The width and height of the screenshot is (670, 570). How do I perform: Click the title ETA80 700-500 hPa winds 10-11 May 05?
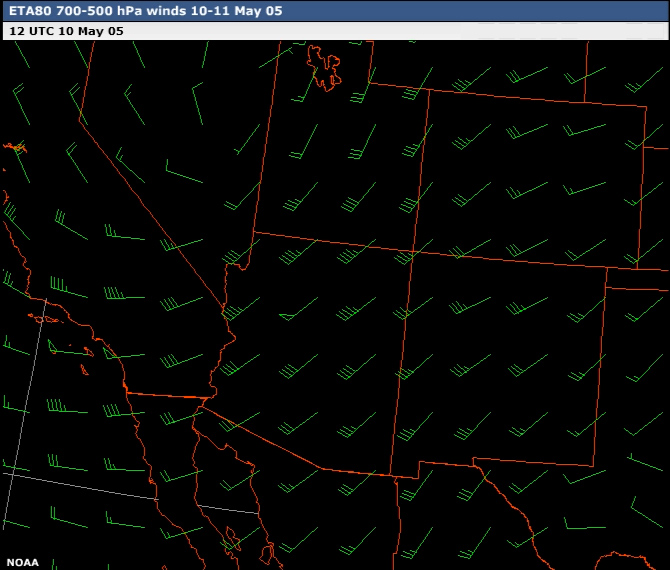pos(145,11)
